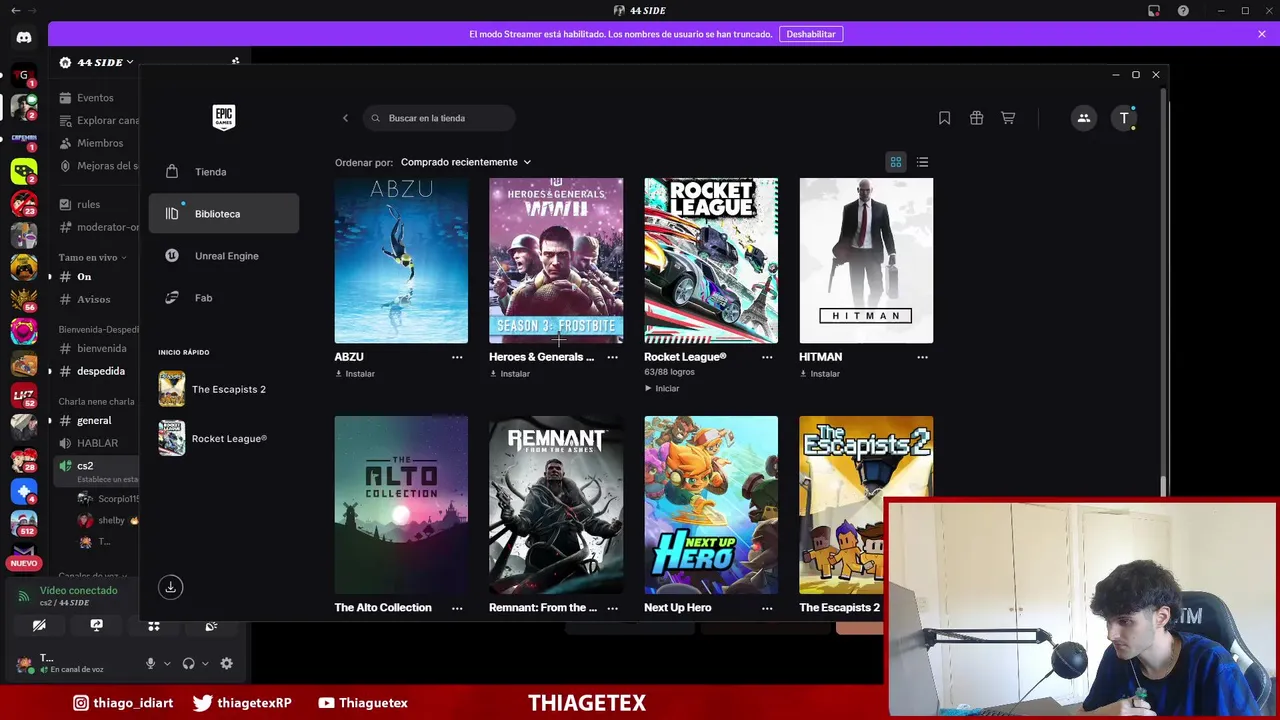Open the ABZU cover thumbnail
Image resolution: width=1280 pixels, height=720 pixels.
coord(401,261)
